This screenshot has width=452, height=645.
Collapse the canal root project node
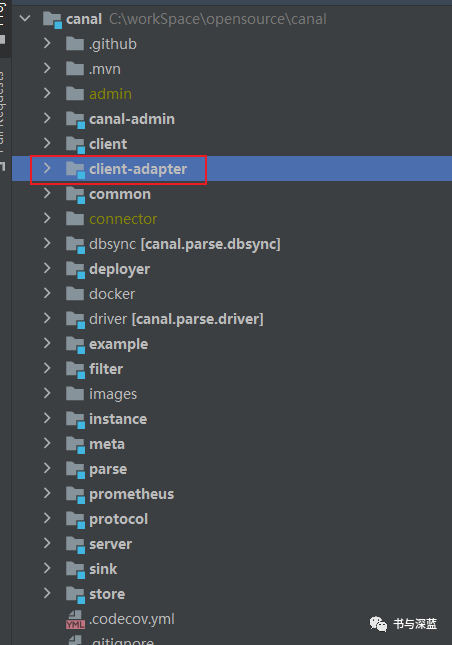click(x=25, y=19)
